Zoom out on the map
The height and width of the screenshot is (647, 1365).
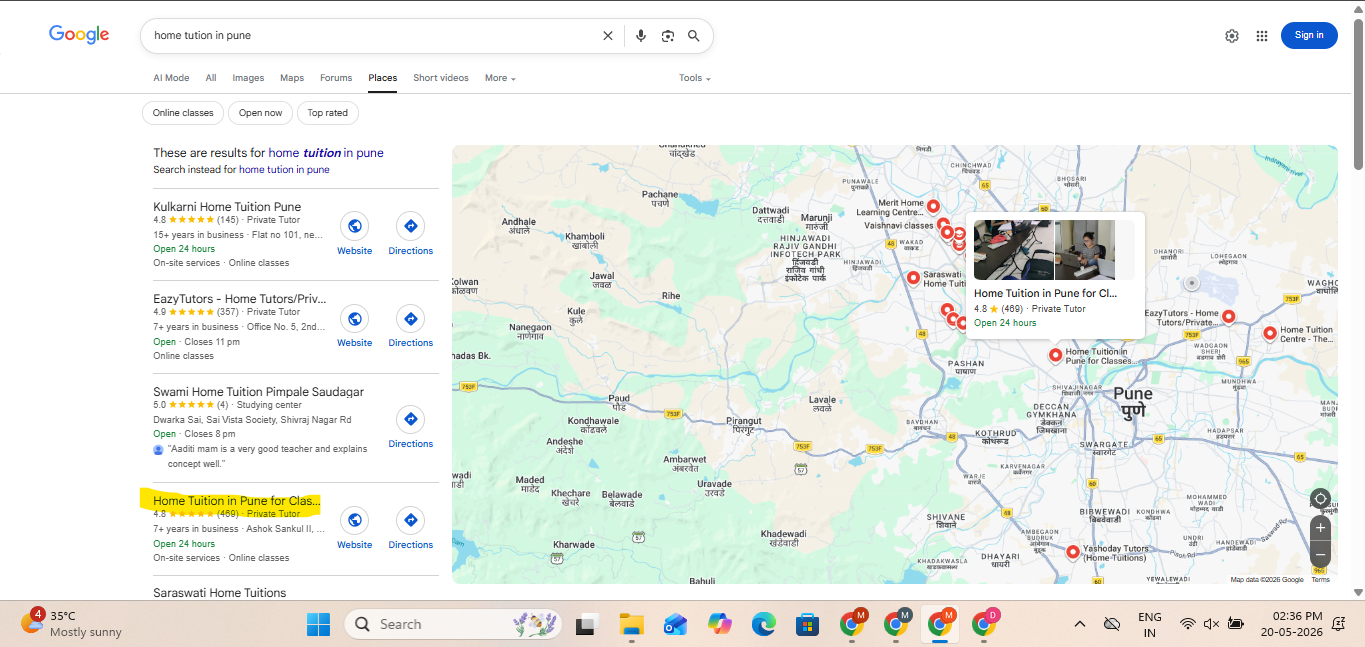point(1320,554)
